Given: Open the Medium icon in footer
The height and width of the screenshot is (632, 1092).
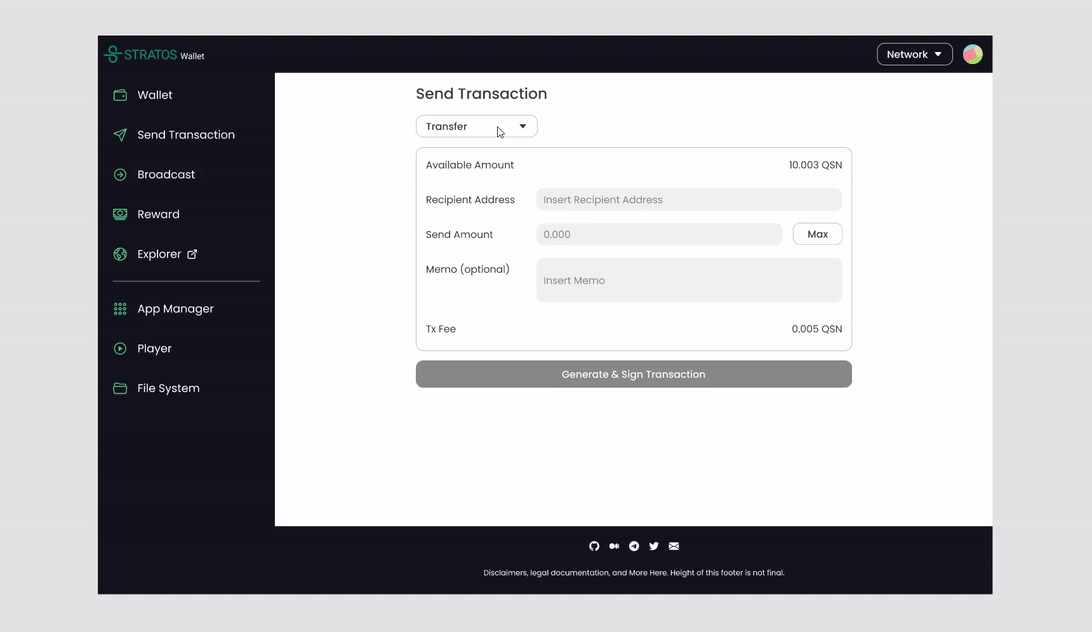Looking at the screenshot, I should click(614, 546).
